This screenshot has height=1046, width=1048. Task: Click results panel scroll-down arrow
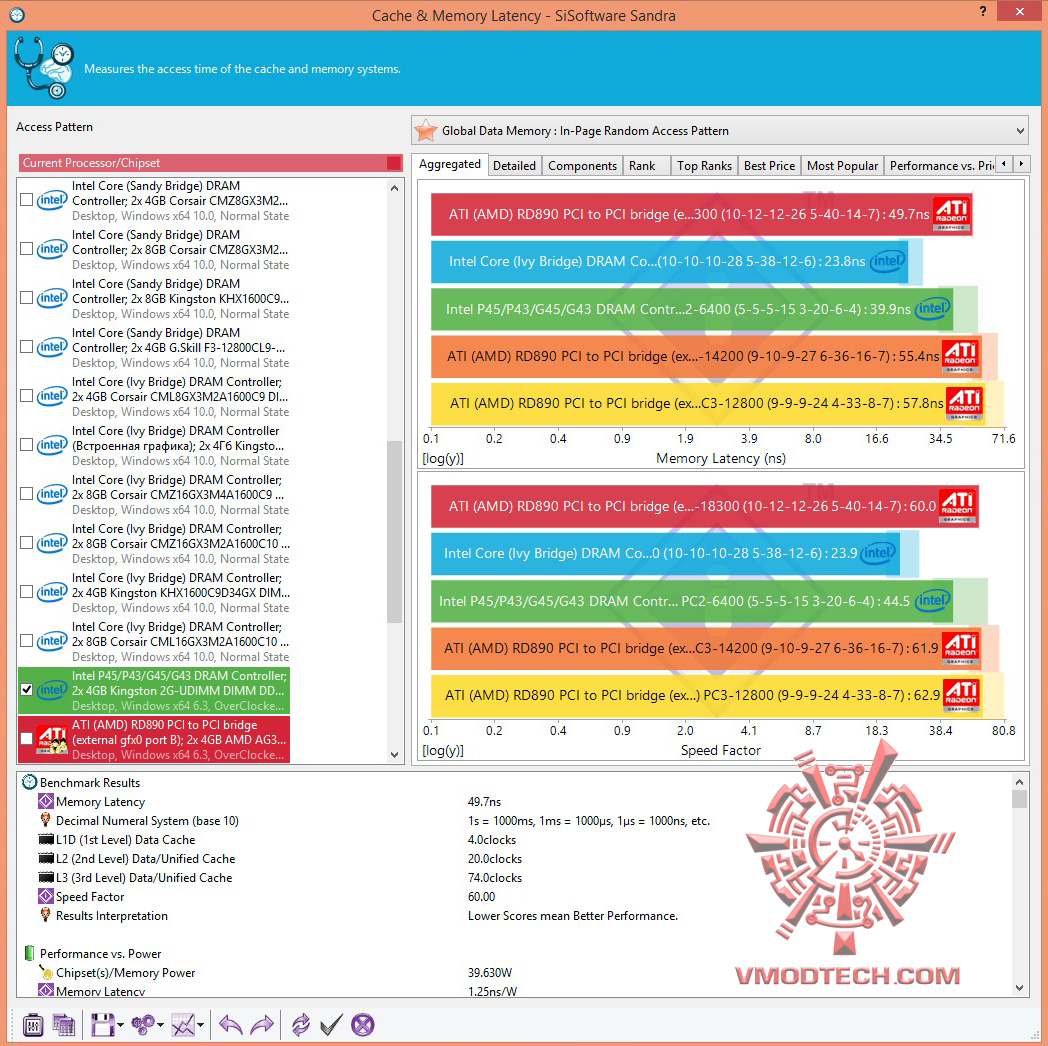[x=1019, y=988]
